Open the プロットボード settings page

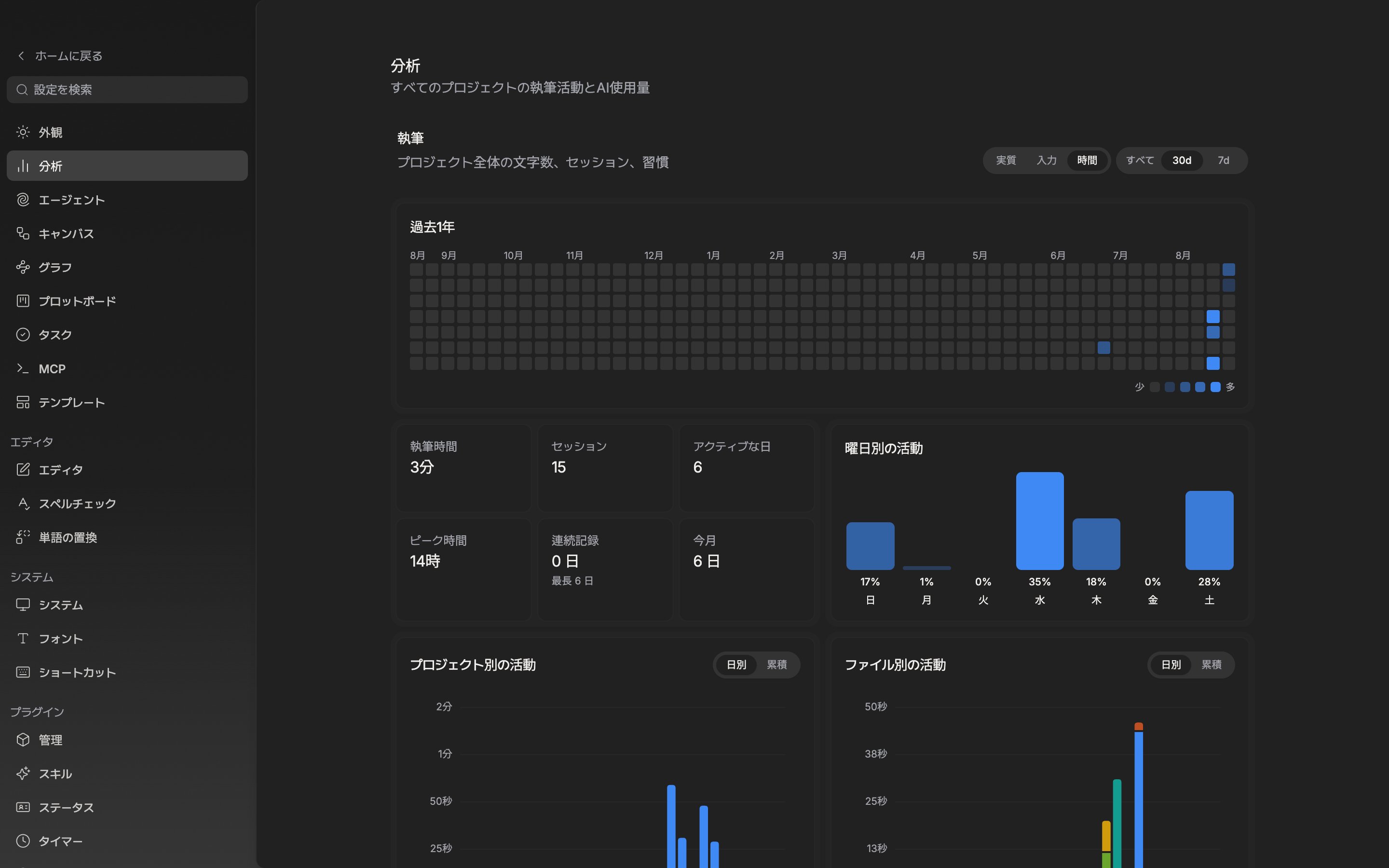[127, 301]
